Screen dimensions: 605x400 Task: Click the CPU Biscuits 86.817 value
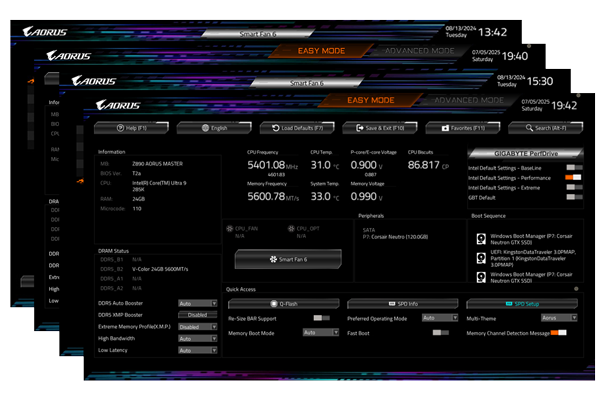(428, 165)
